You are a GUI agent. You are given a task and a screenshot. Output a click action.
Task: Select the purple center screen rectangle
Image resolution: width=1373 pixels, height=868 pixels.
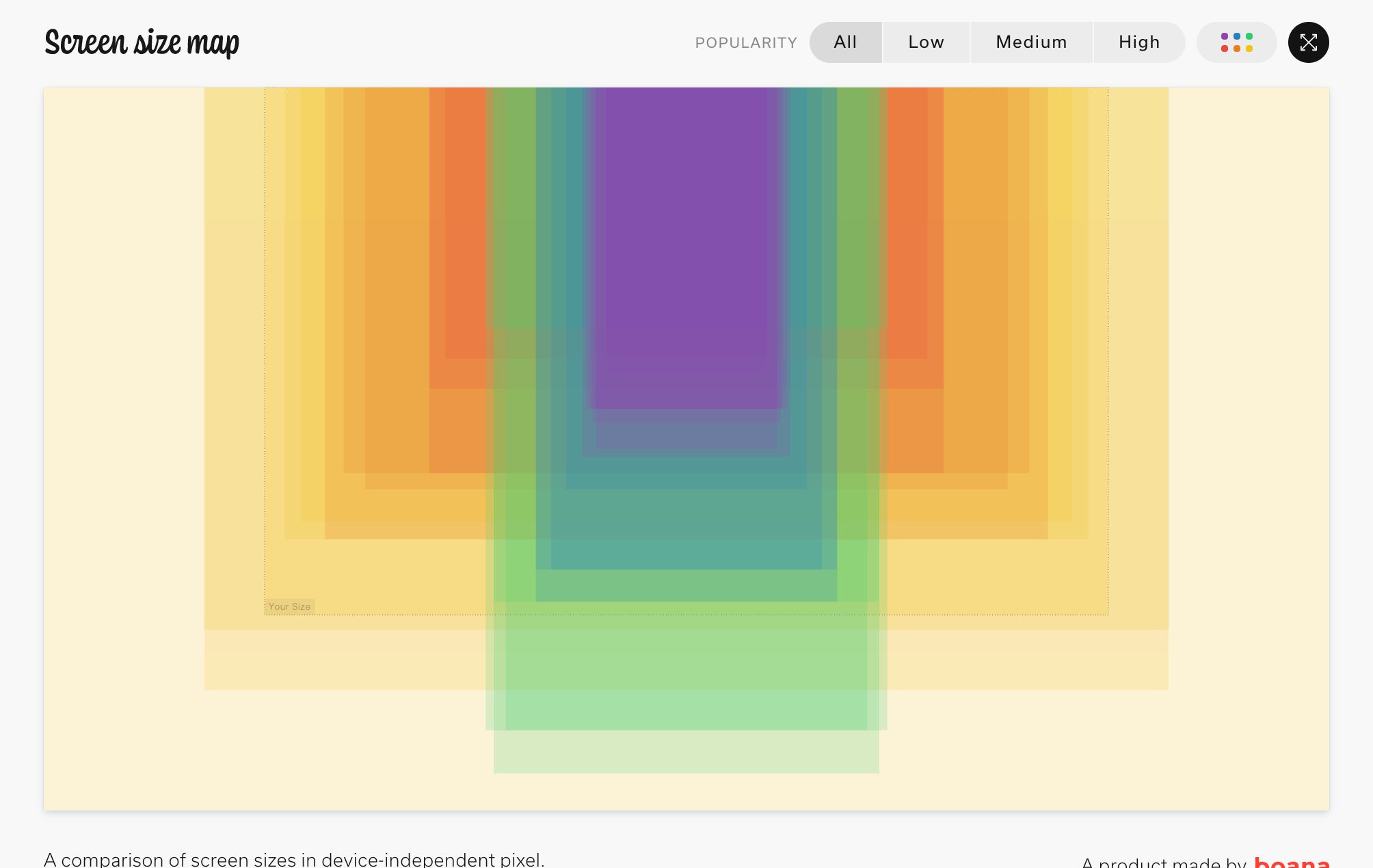coord(686,239)
